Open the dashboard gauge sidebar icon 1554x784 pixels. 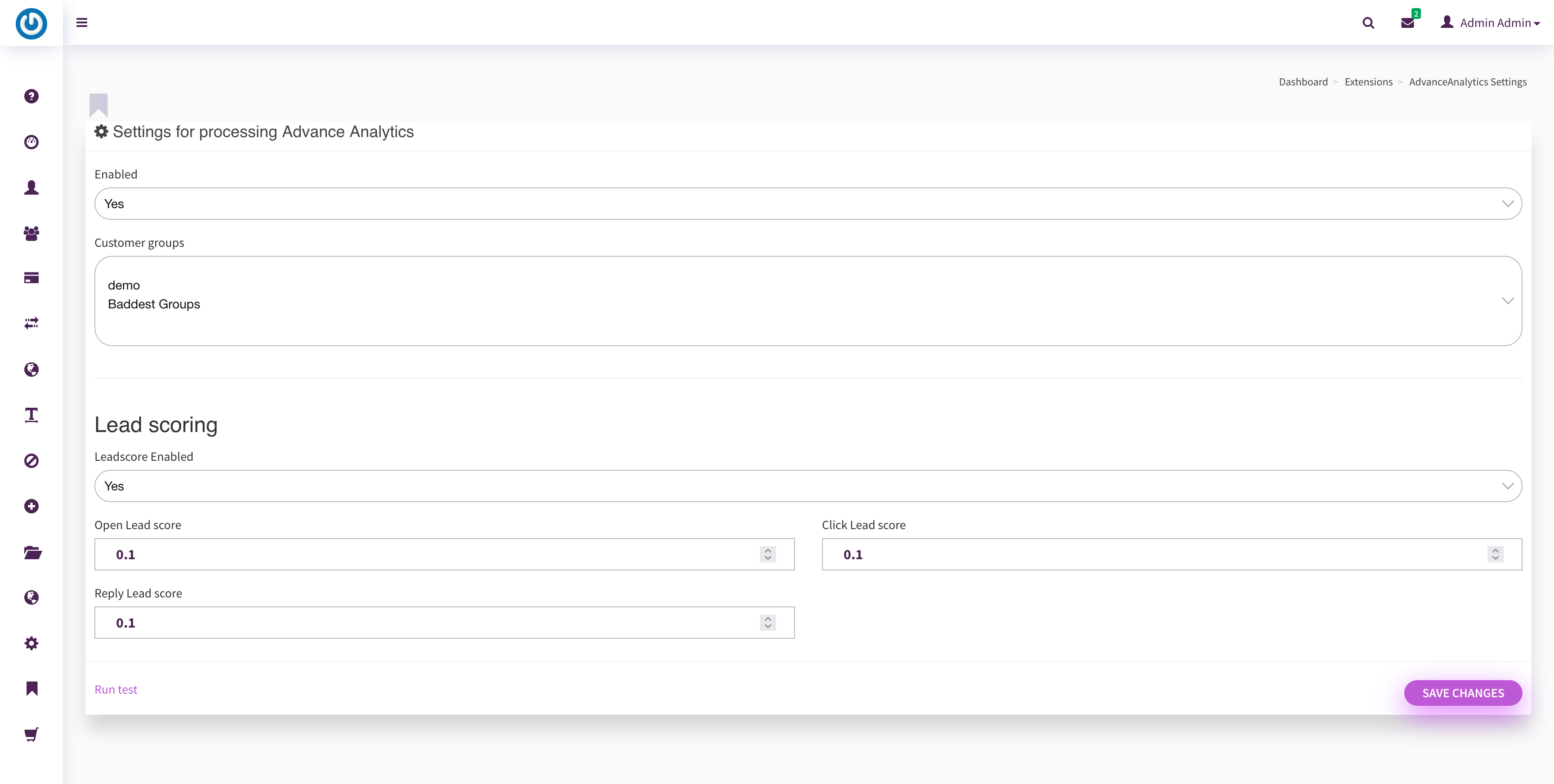pyautogui.click(x=31, y=142)
